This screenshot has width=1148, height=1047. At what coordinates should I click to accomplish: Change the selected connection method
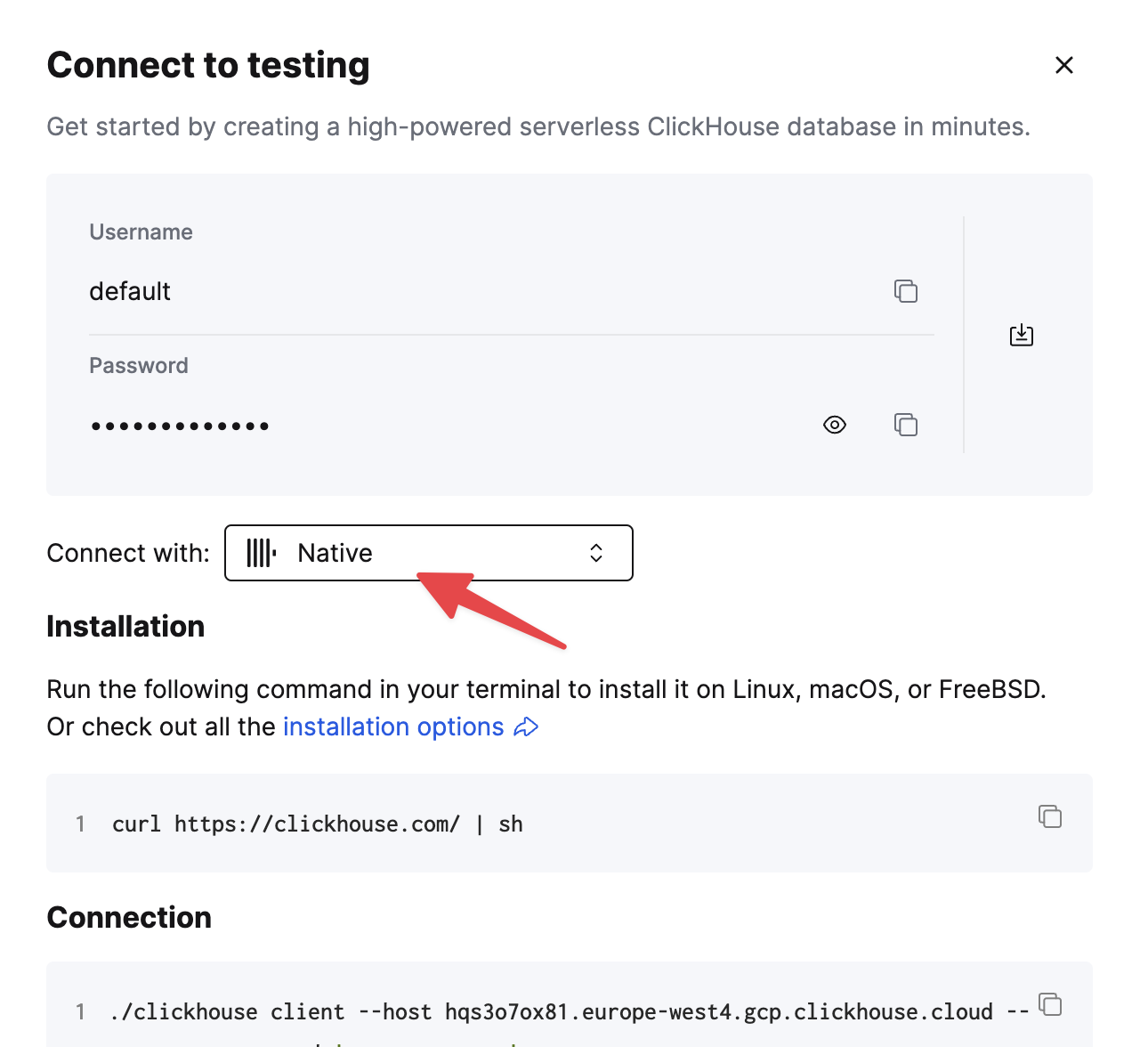(429, 552)
